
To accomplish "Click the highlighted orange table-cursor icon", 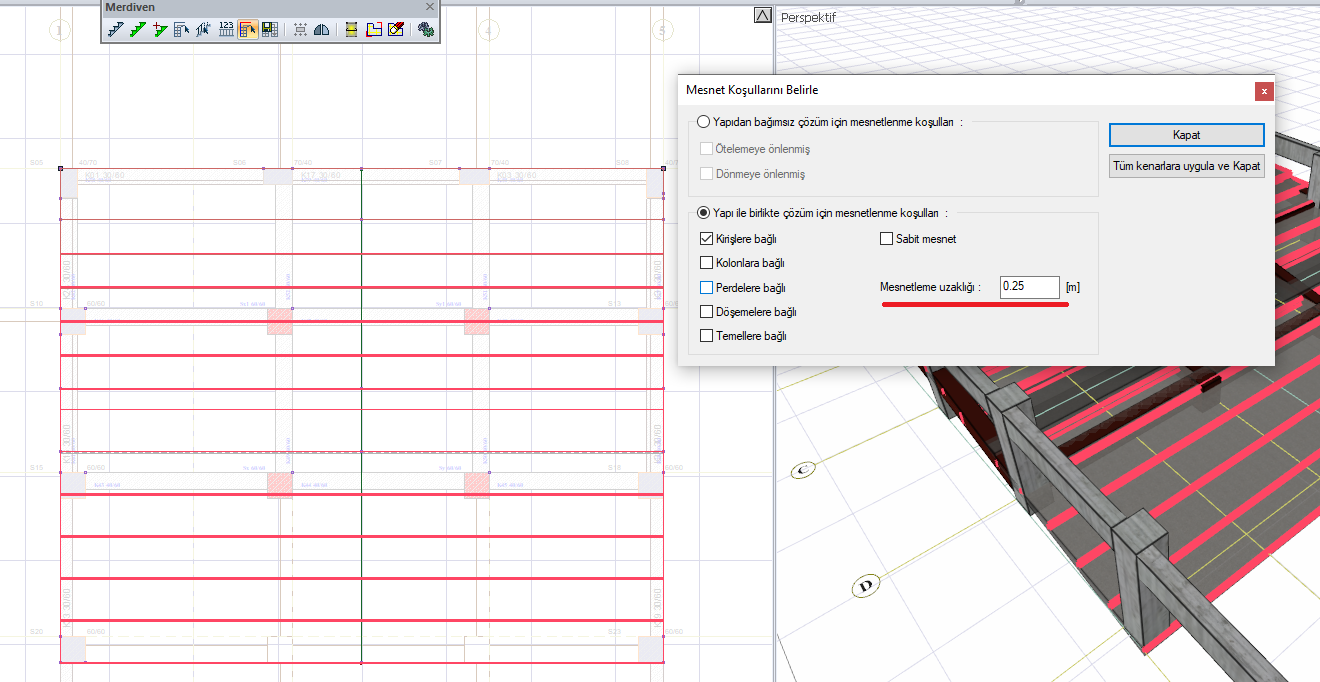I will click(247, 30).
